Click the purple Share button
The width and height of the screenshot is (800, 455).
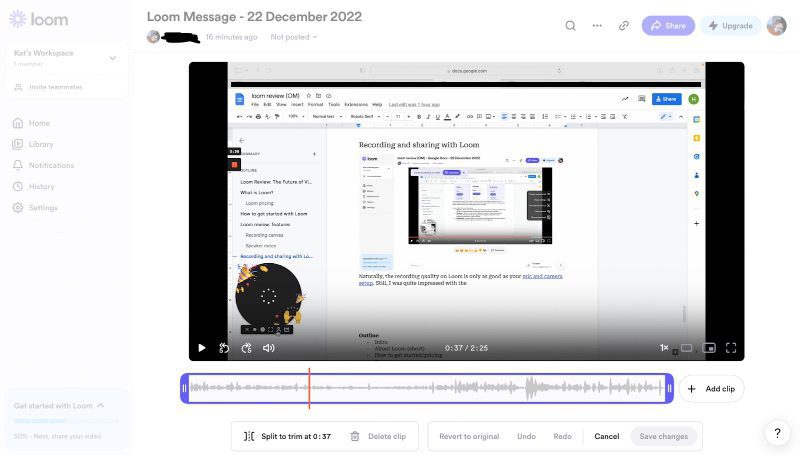point(668,26)
